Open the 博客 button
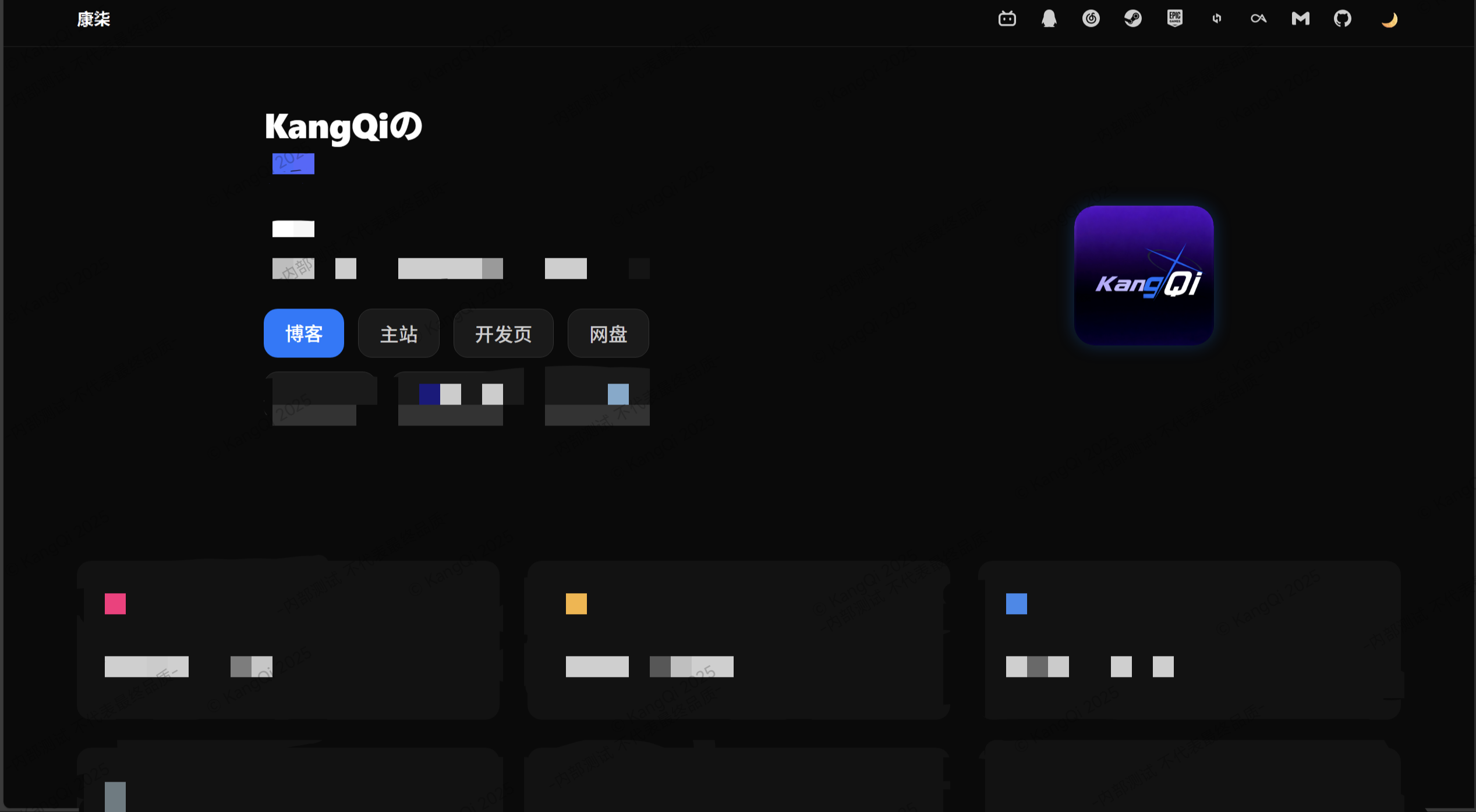The height and width of the screenshot is (812, 1476). pyautogui.click(x=303, y=334)
